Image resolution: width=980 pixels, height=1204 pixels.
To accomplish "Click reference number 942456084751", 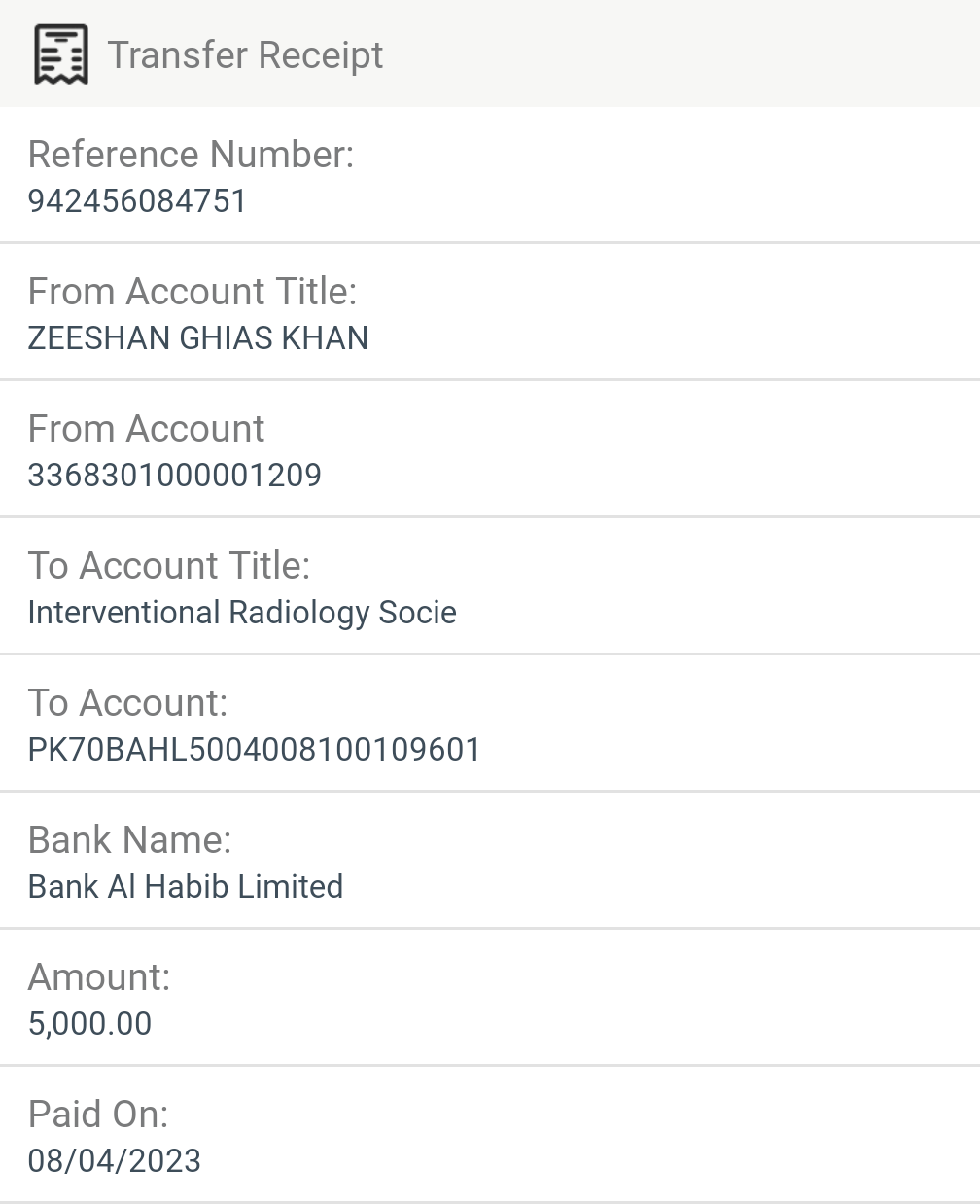I will tap(137, 201).
